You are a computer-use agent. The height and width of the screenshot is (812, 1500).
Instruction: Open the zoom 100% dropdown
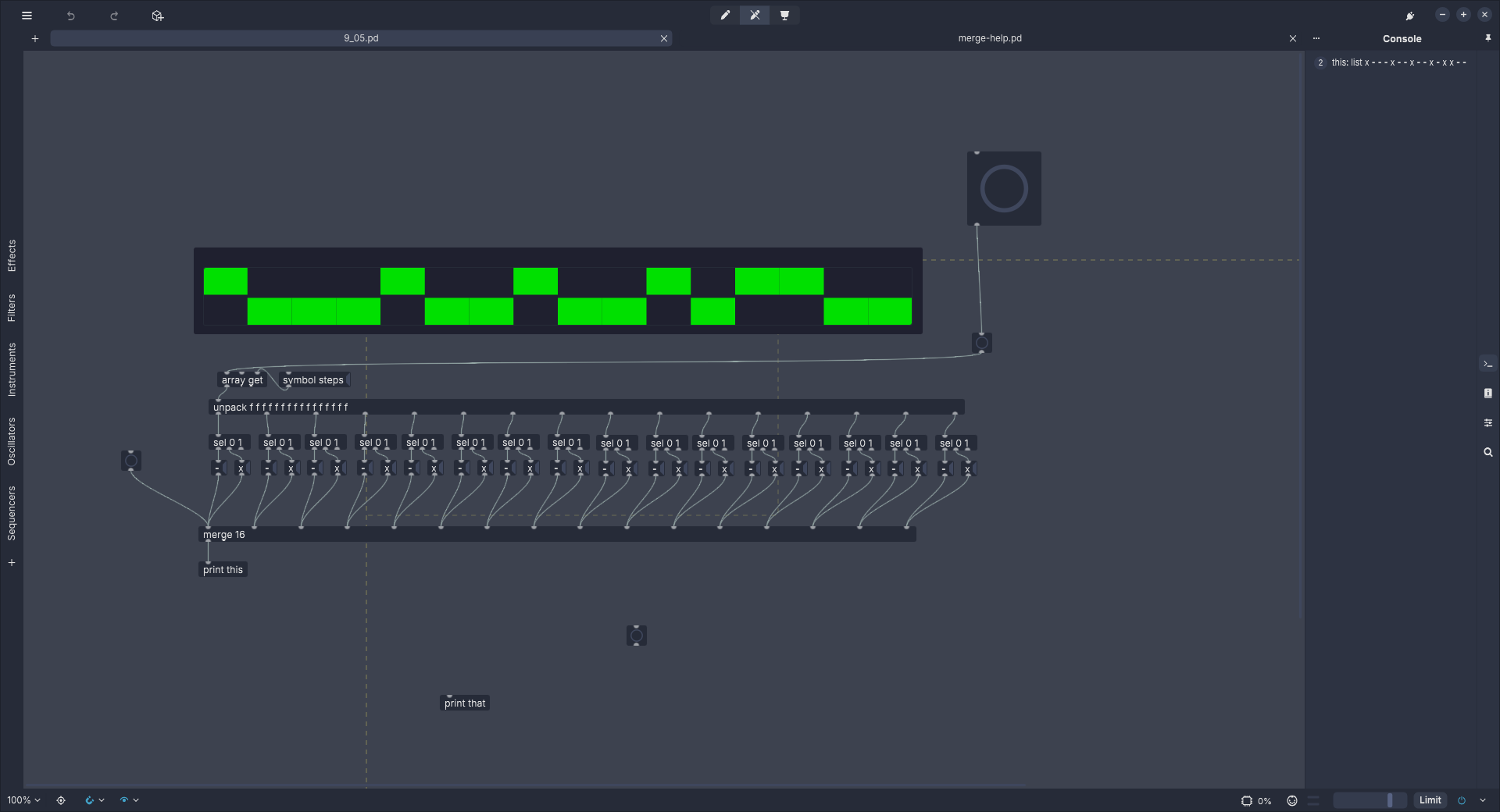coord(23,800)
